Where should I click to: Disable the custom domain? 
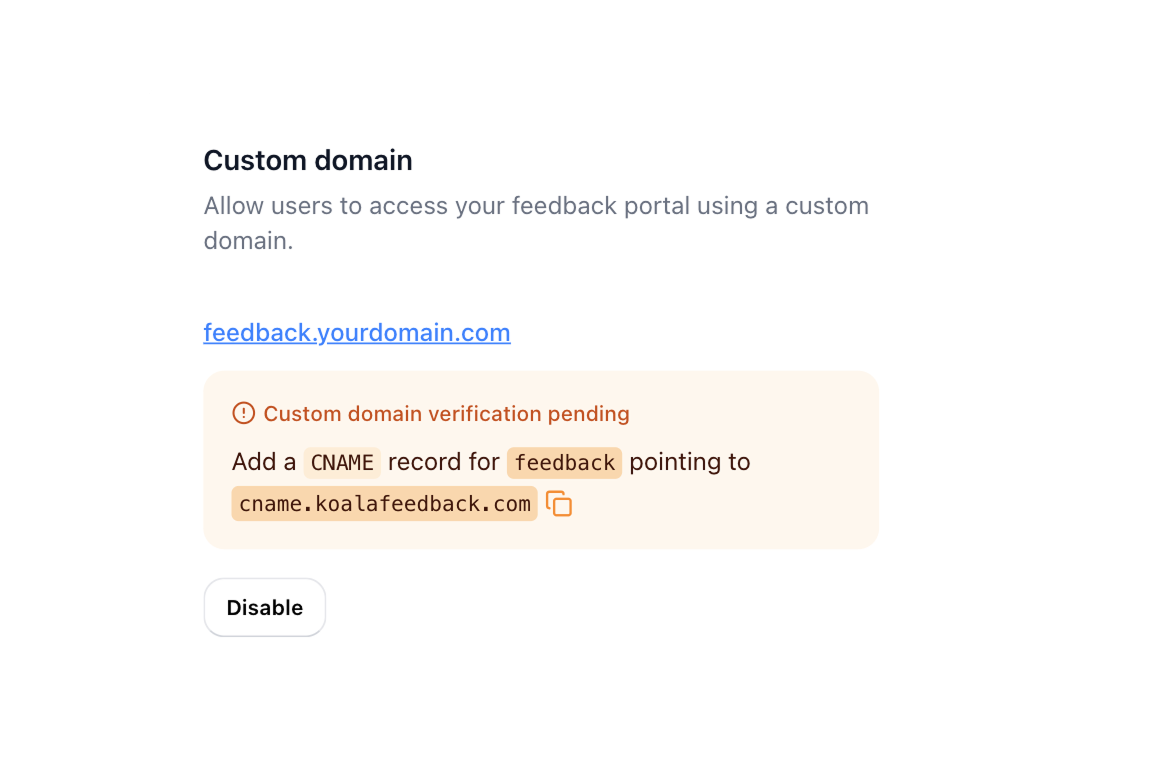coord(264,607)
